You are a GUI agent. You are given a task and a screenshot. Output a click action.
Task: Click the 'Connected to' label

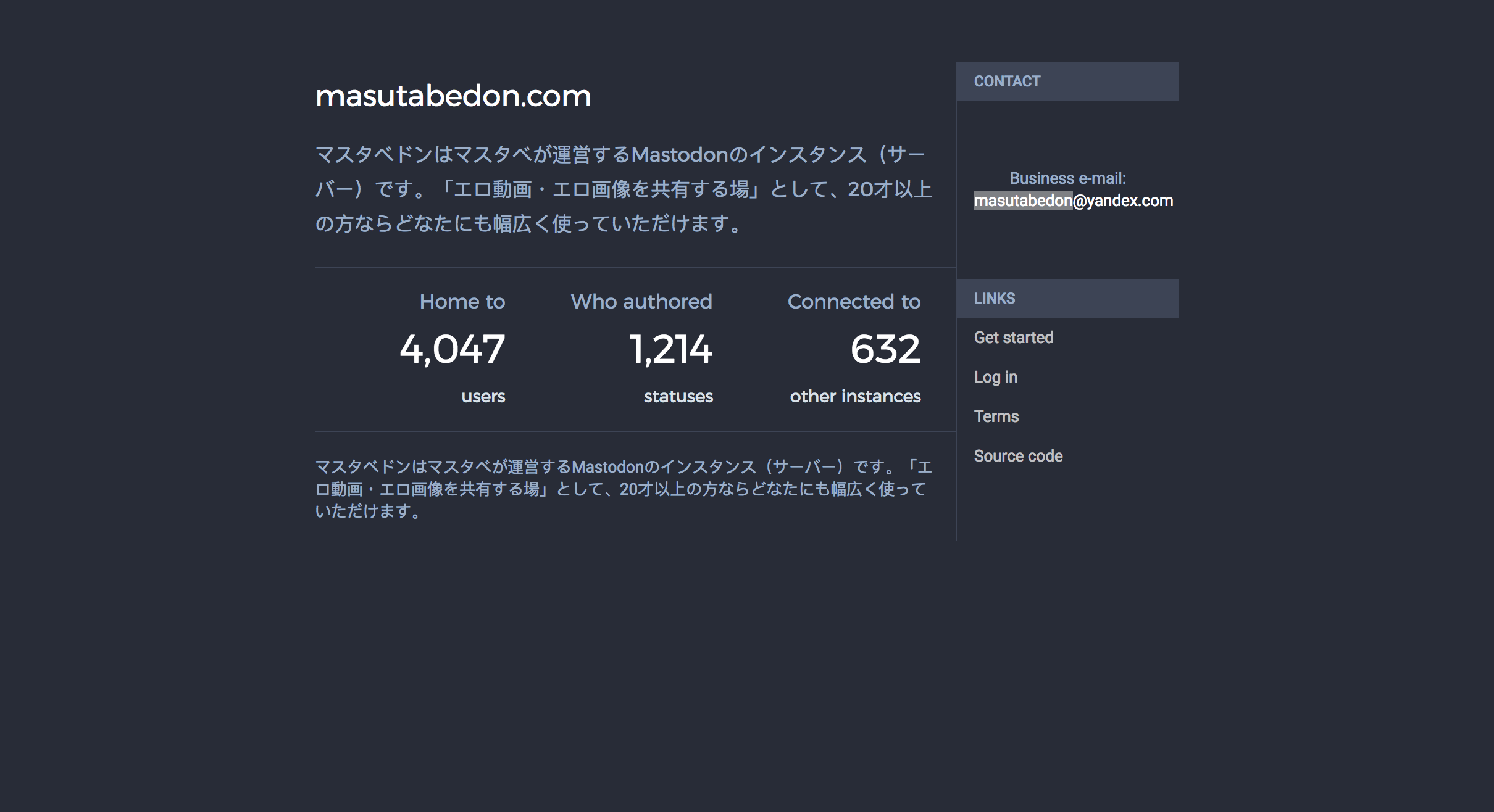coord(854,301)
